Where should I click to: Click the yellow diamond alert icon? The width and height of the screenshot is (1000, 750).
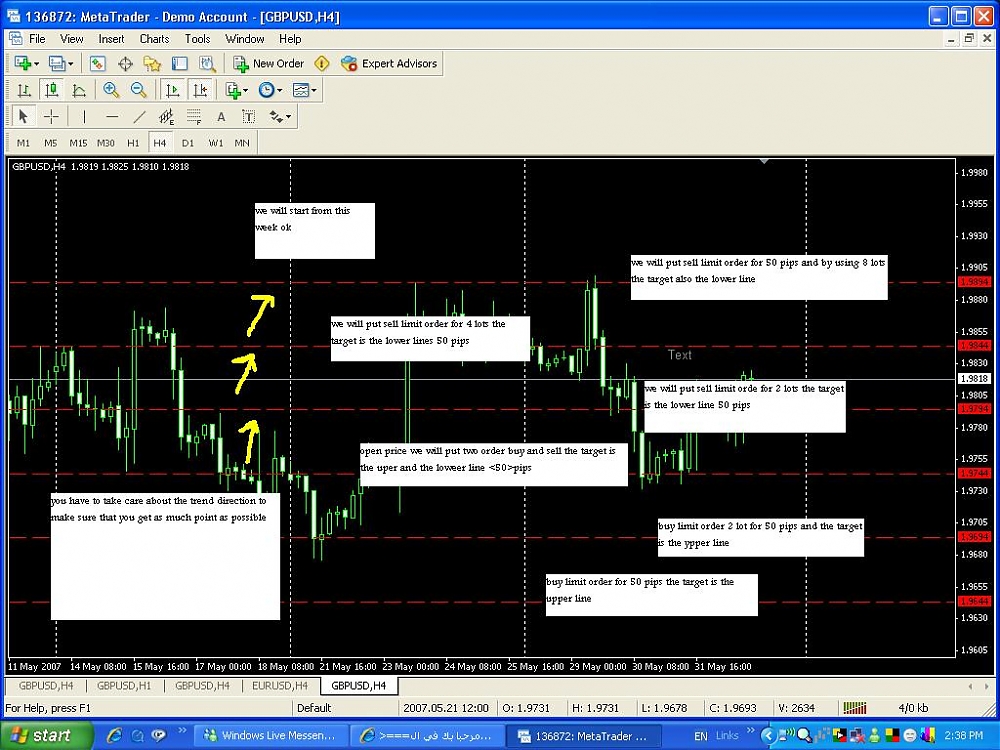click(x=322, y=63)
